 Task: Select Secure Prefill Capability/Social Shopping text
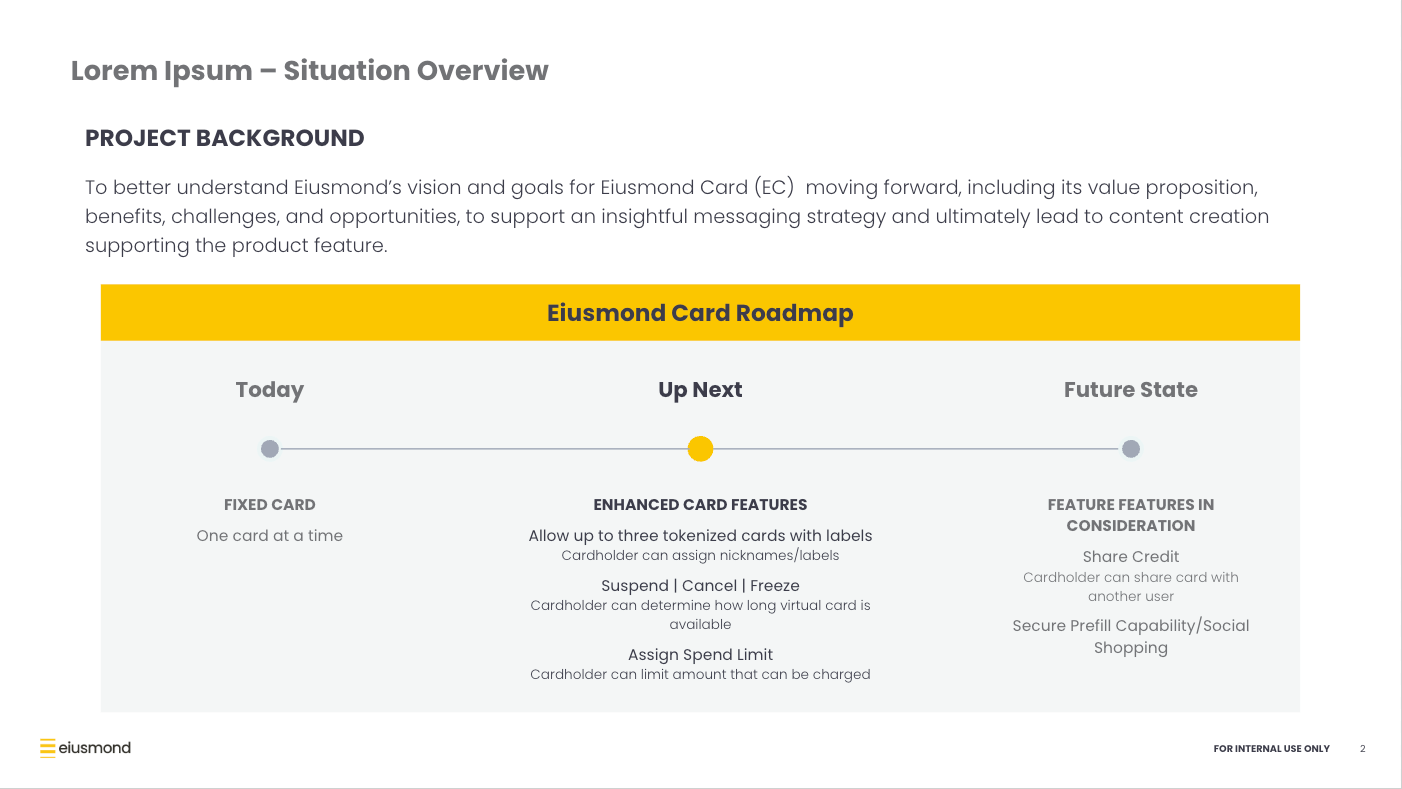[x=1130, y=637]
